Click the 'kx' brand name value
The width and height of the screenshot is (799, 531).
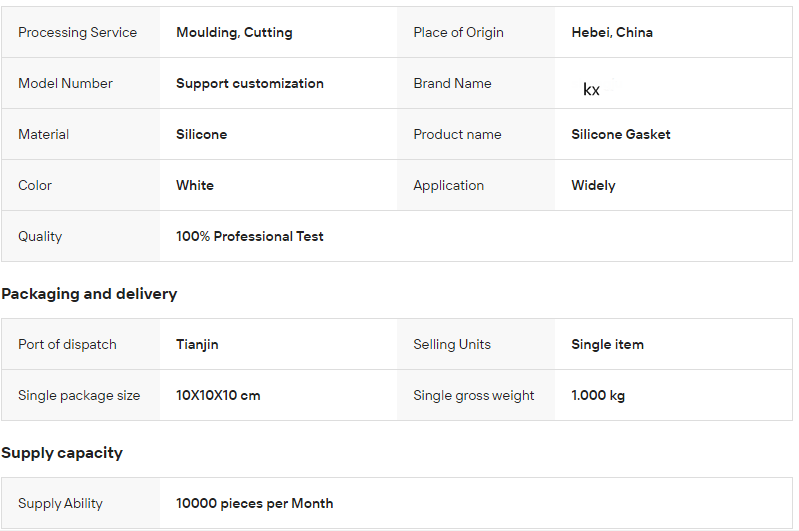point(591,89)
